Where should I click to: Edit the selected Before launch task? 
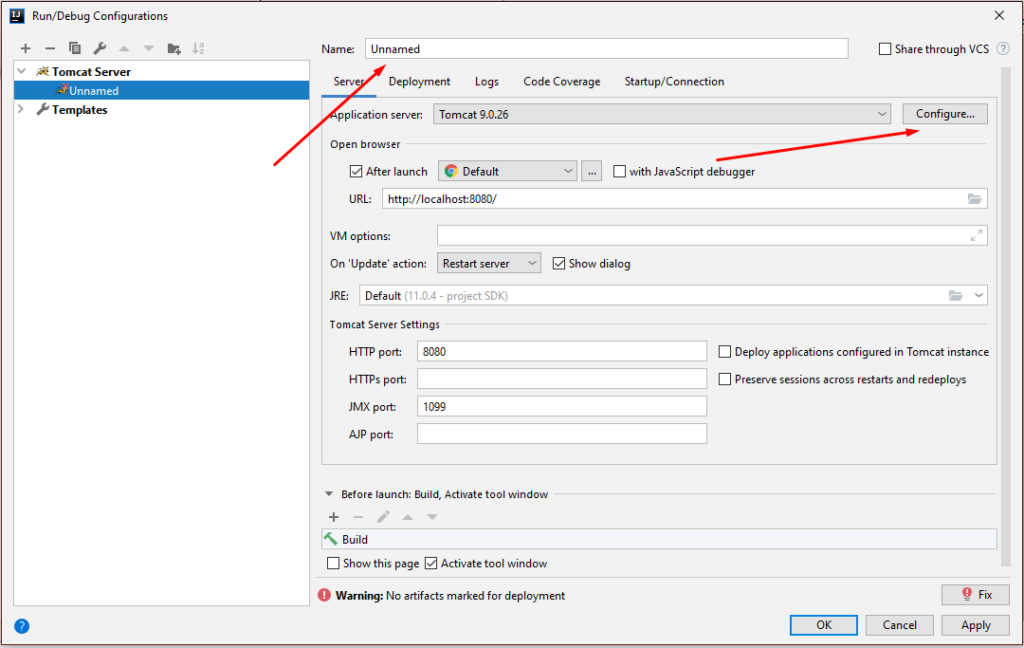383,517
